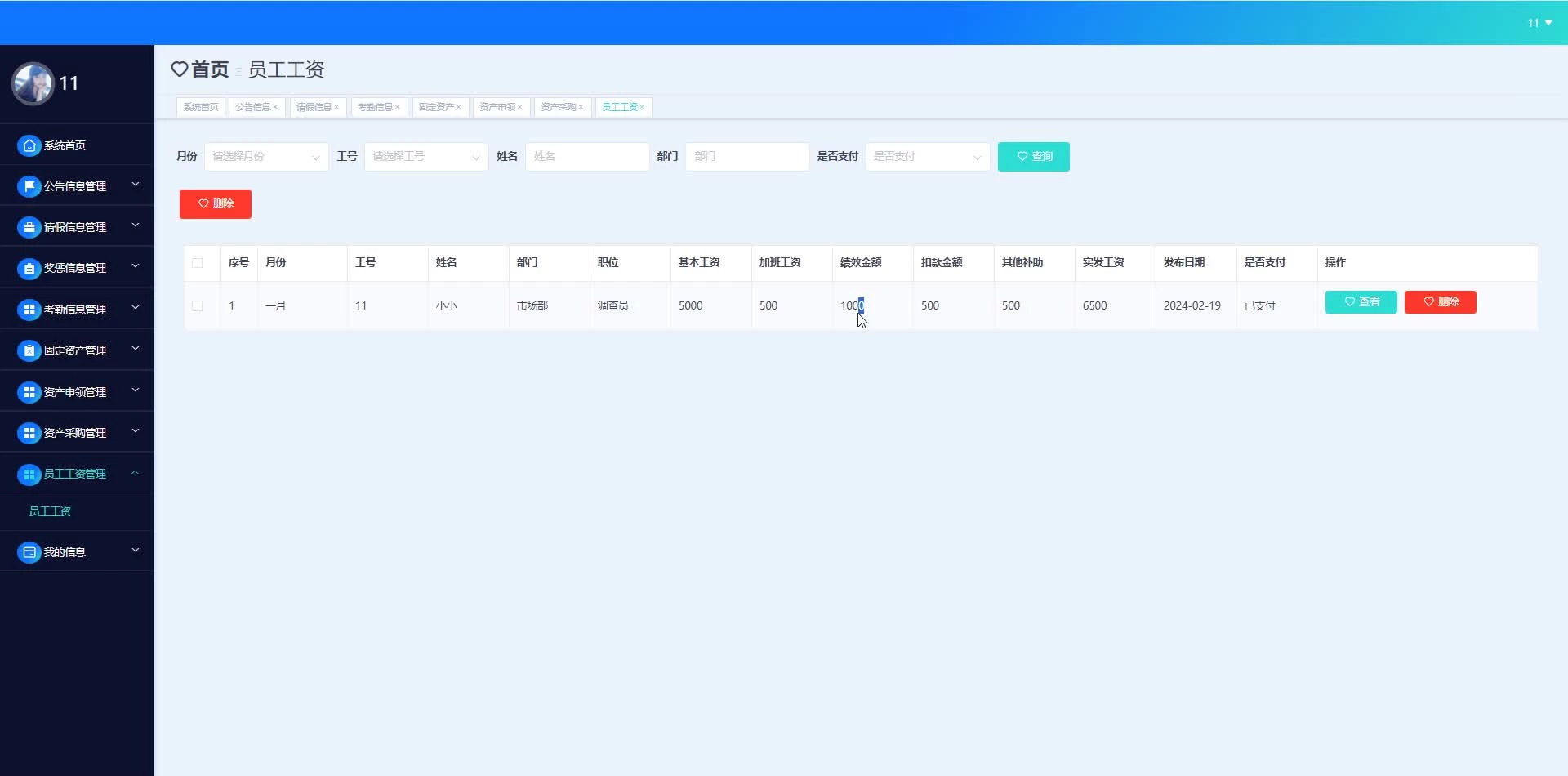Image resolution: width=1568 pixels, height=776 pixels.
Task: Click the 基本工资 column header
Action: coord(699,263)
